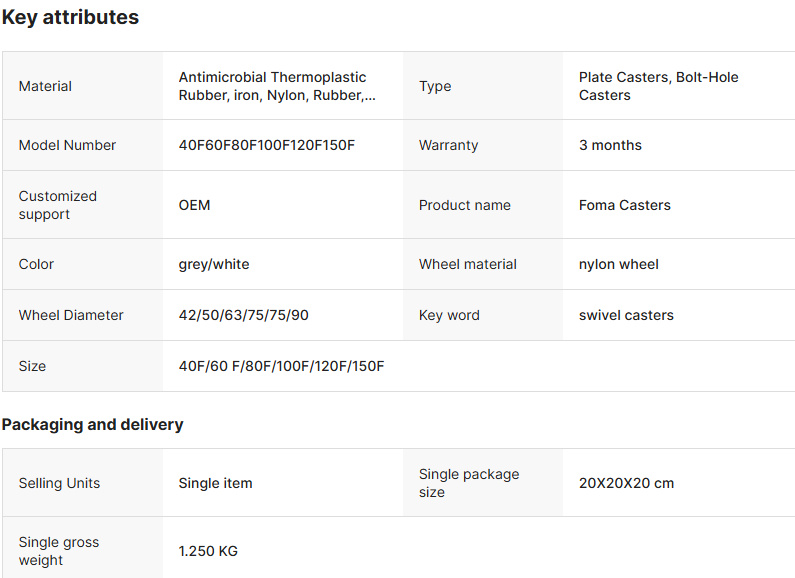Select the Product name label

464,205
